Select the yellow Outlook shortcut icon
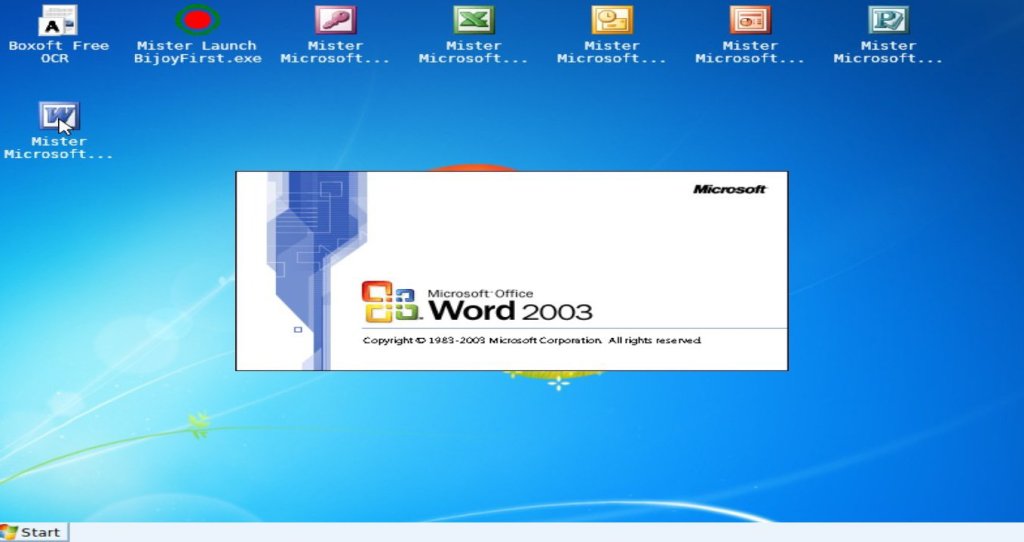This screenshot has height=542, width=1024. (x=611, y=20)
